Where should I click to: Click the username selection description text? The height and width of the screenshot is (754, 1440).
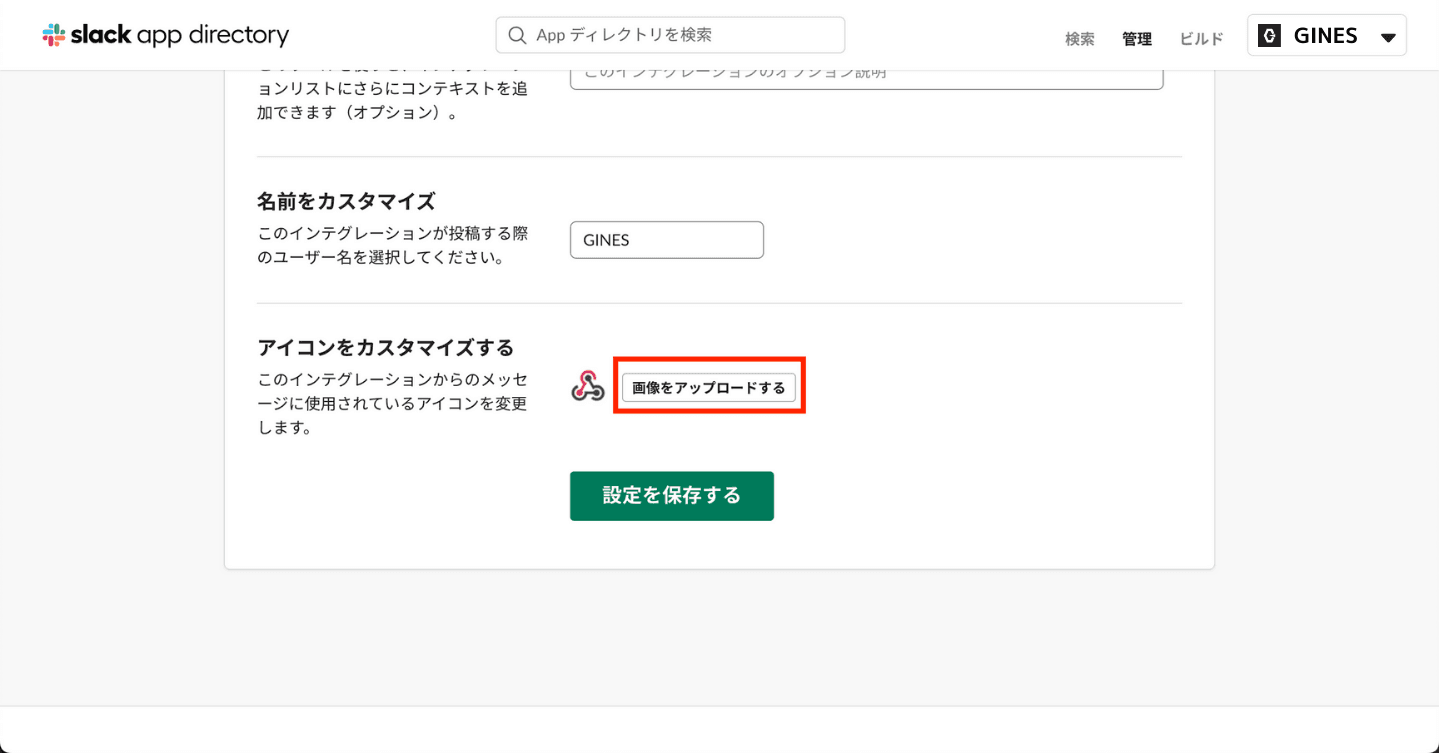coord(392,246)
